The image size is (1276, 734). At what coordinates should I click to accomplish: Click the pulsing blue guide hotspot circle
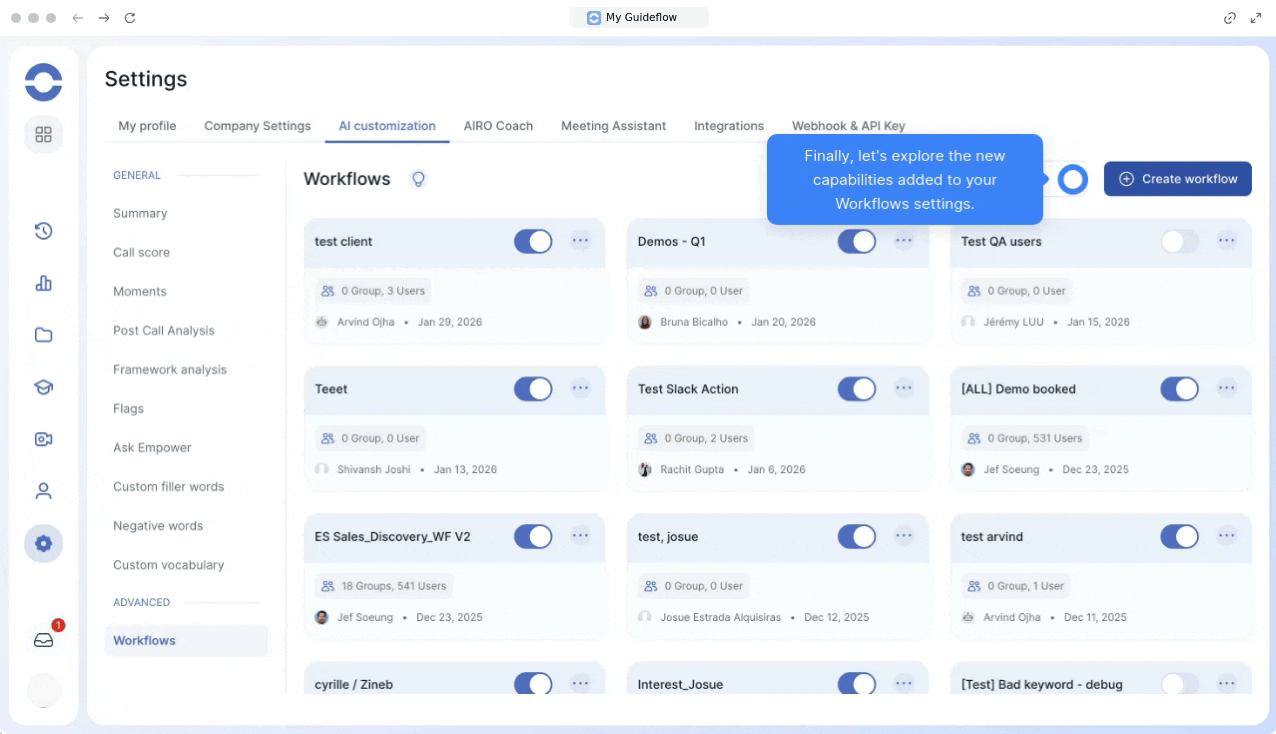point(1072,180)
